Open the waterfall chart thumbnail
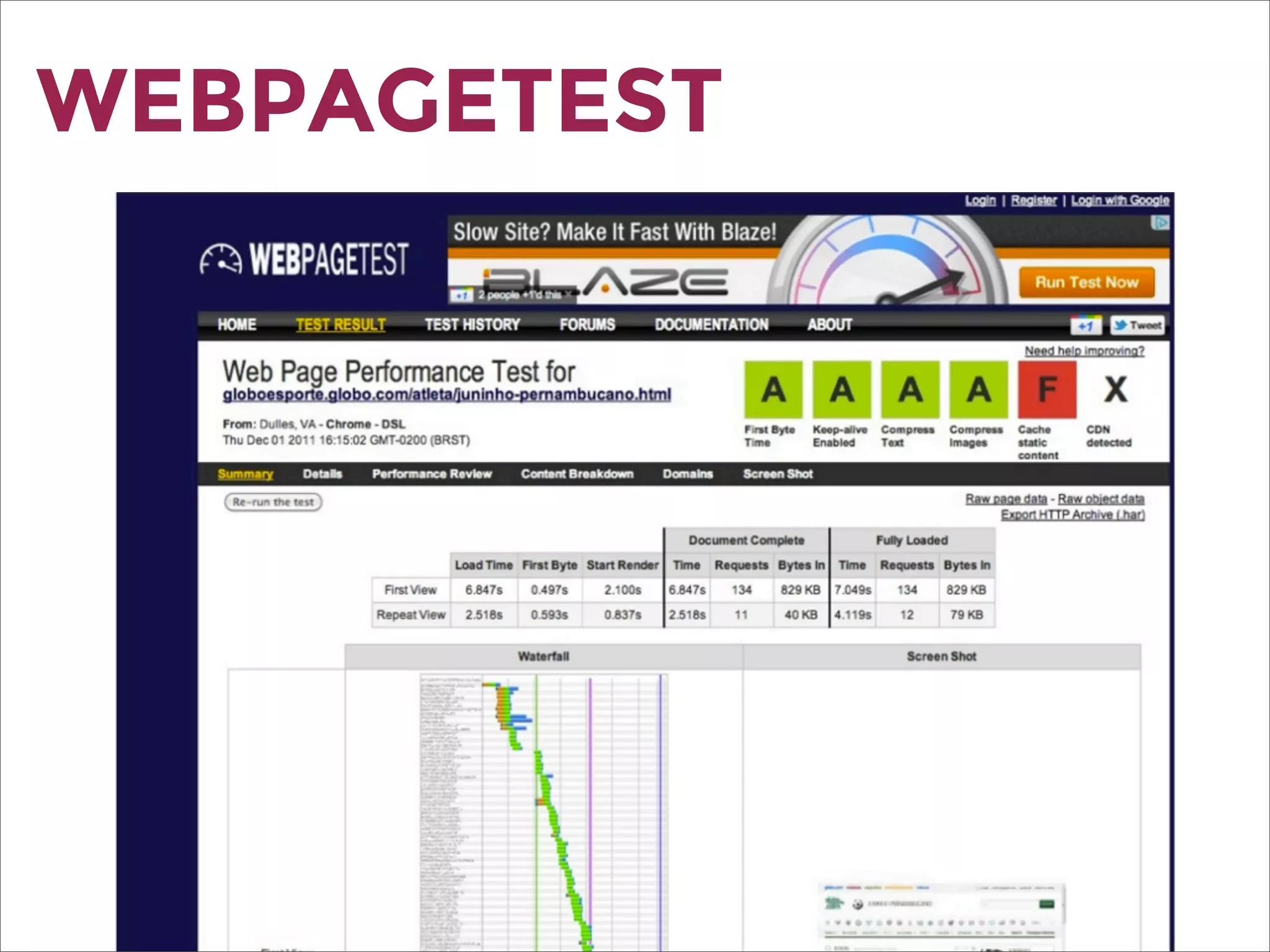 (x=544, y=812)
